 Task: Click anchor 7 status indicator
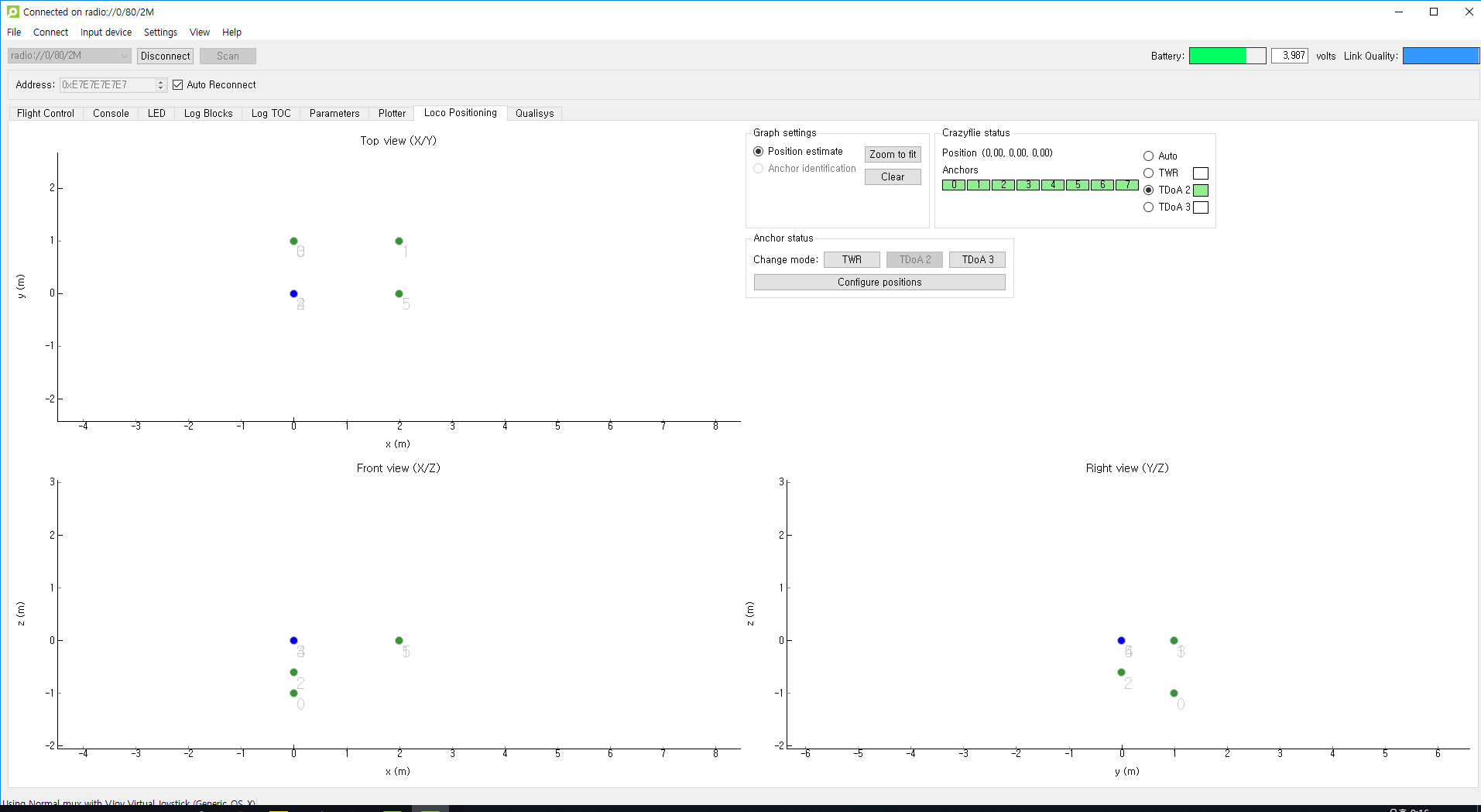1127,185
